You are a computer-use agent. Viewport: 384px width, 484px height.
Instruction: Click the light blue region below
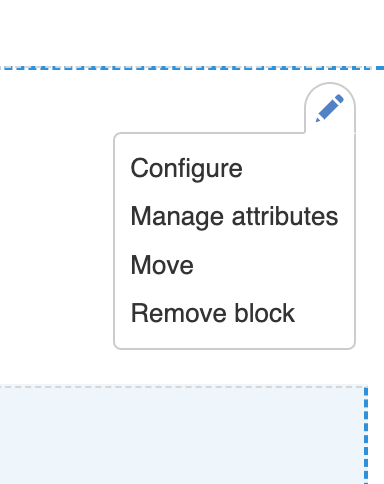point(182,435)
